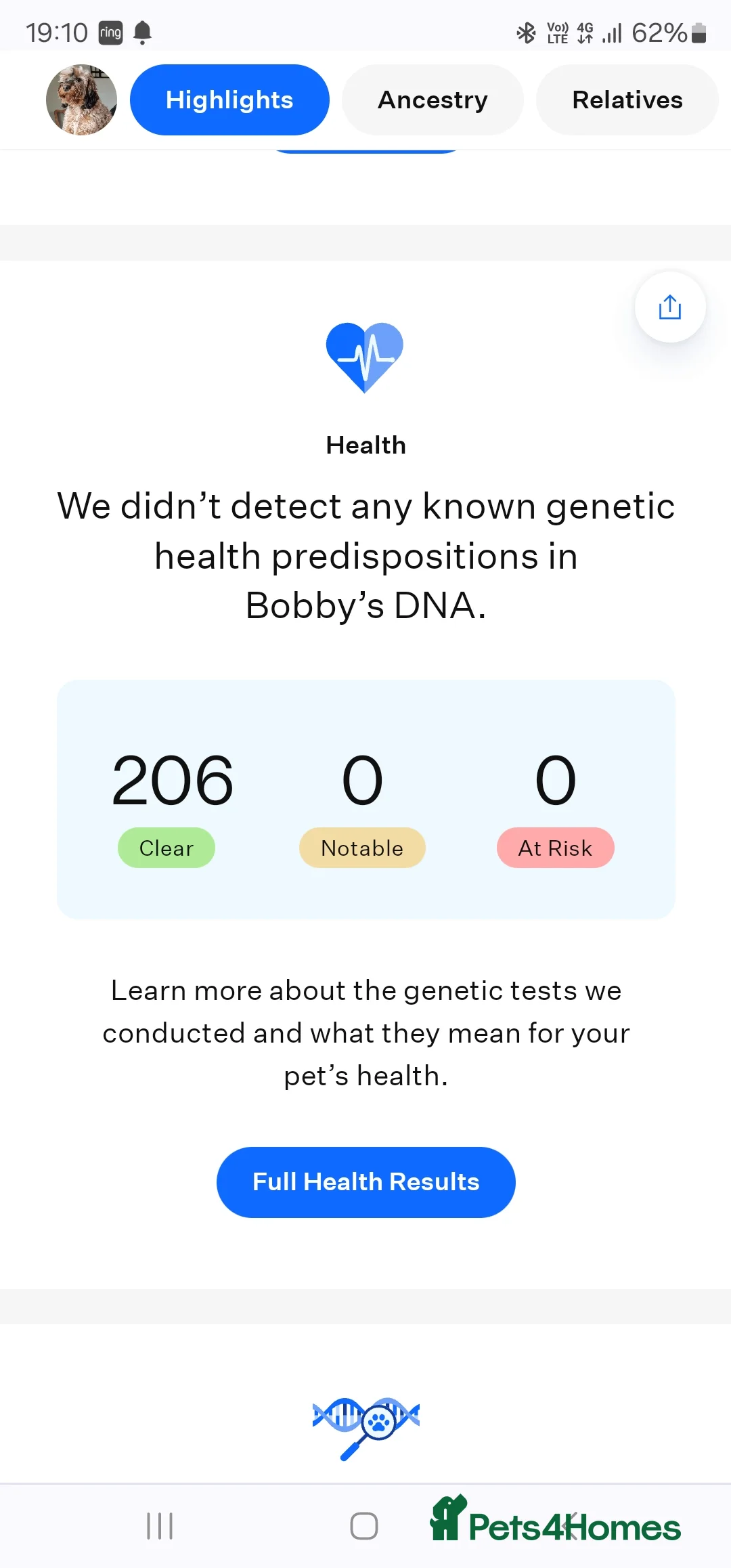Tap the share icon near the Health section
This screenshot has height=1568, width=731.
(x=669, y=307)
